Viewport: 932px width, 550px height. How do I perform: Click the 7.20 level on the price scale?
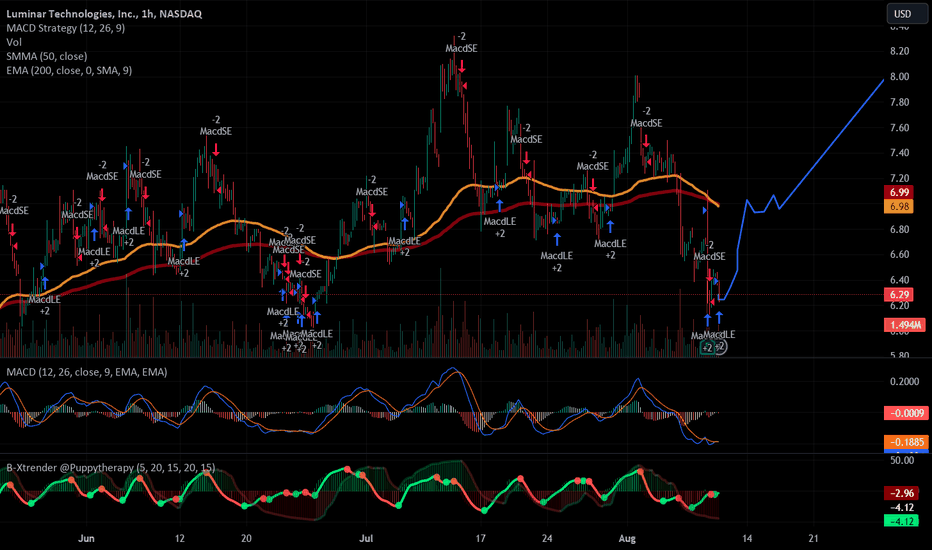(x=899, y=178)
